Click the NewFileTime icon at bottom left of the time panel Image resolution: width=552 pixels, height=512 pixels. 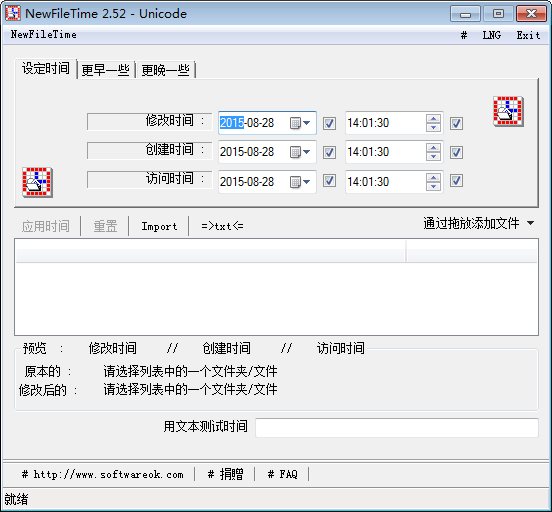(x=37, y=182)
